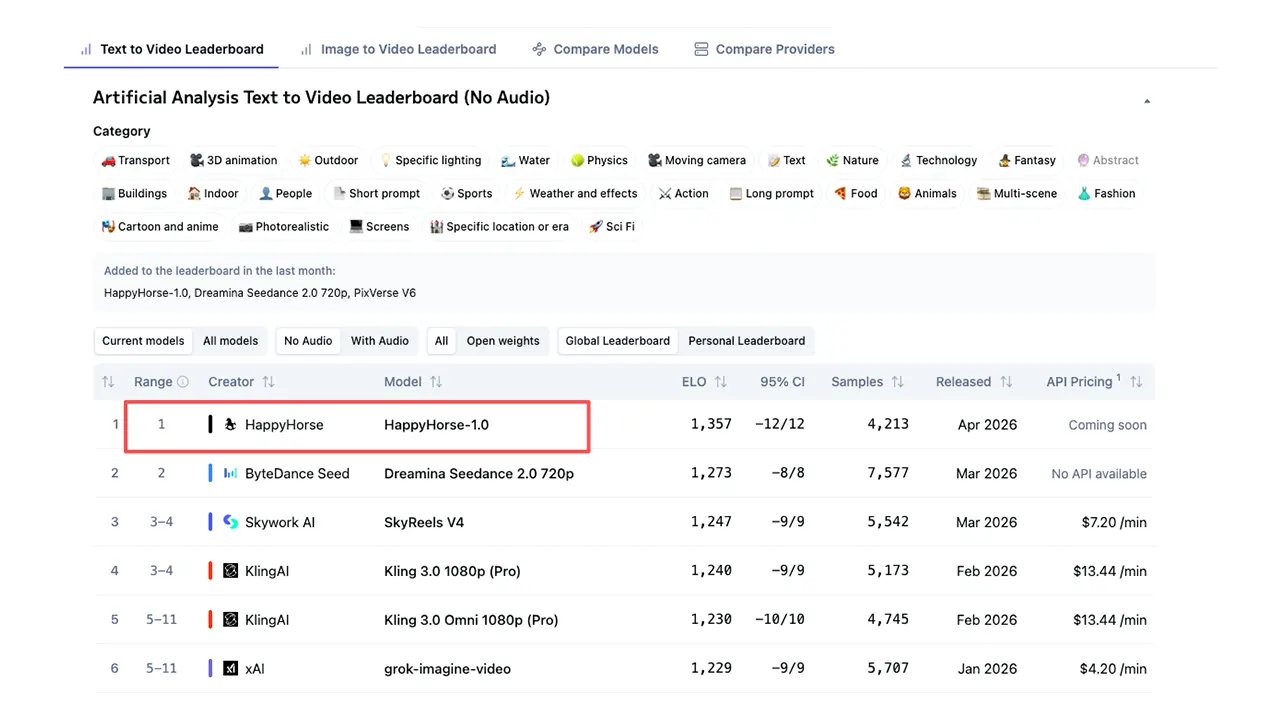The image size is (1280, 720).
Task: Select the Photorealistic category chip
Action: pos(284,227)
